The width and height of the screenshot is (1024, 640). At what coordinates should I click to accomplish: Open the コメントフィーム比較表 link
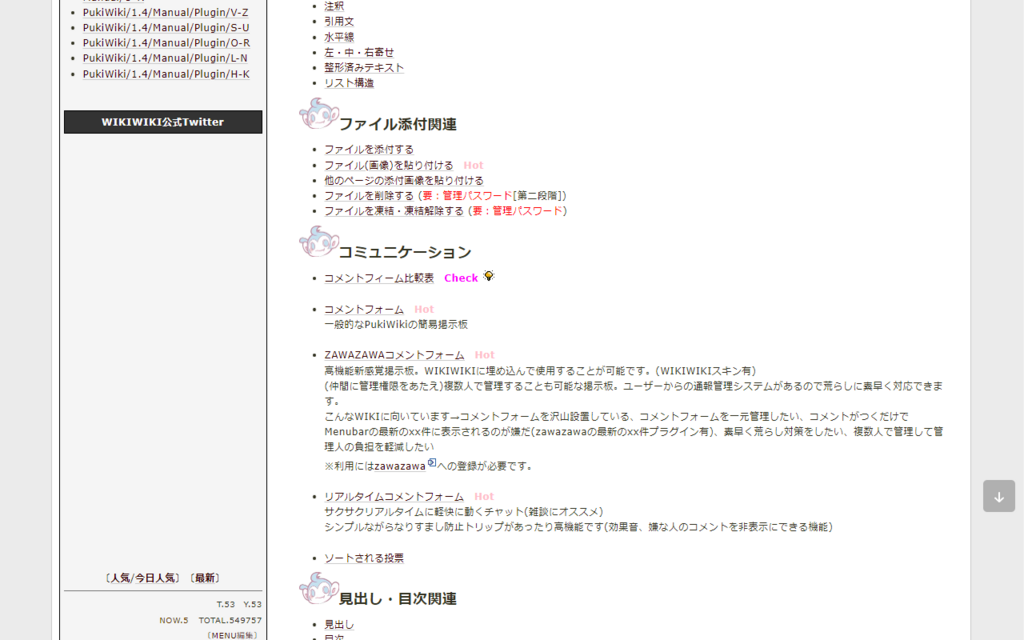[378, 278]
